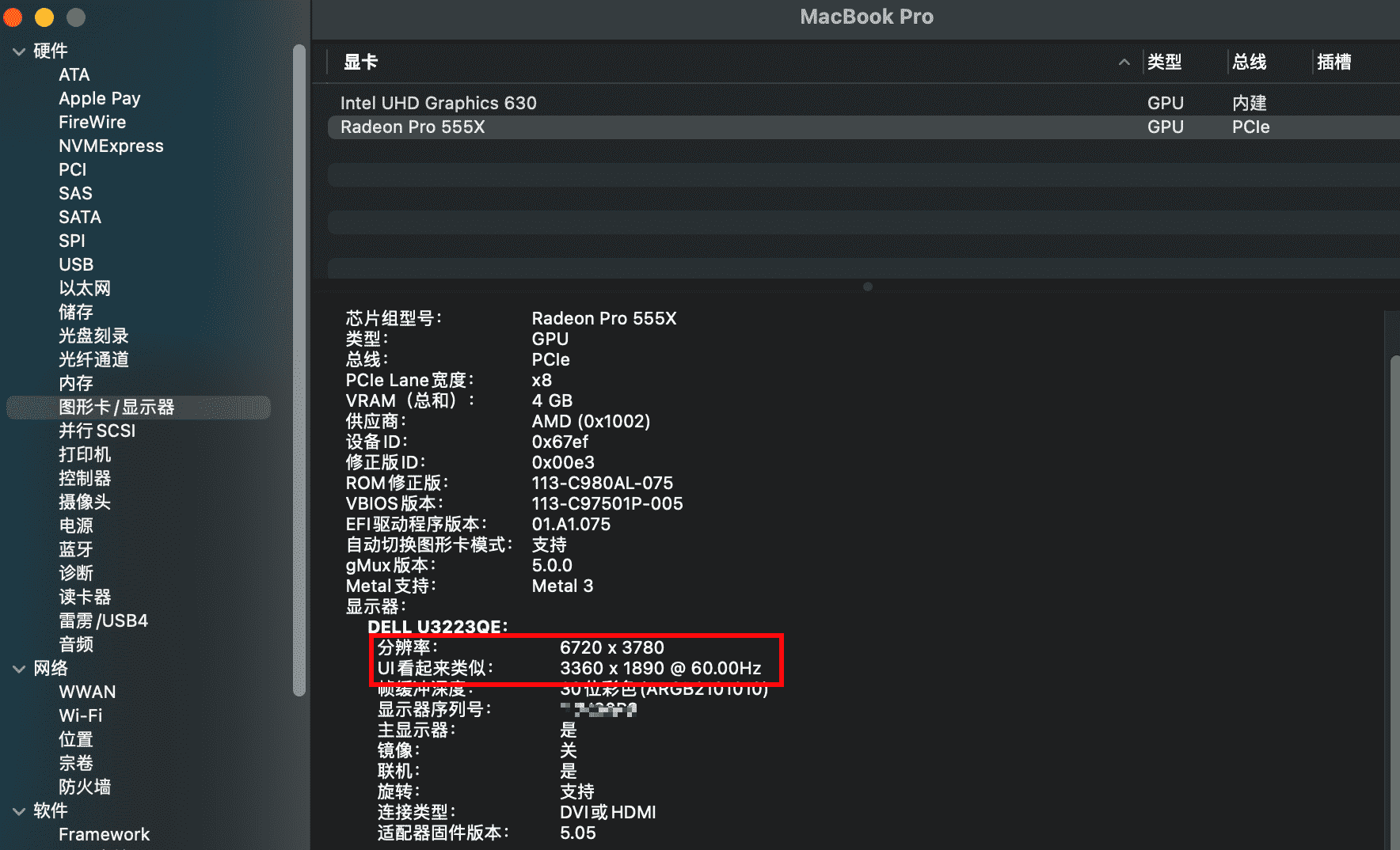
Task: Select Radeon Pro 555X row
Action: [x=864, y=127]
